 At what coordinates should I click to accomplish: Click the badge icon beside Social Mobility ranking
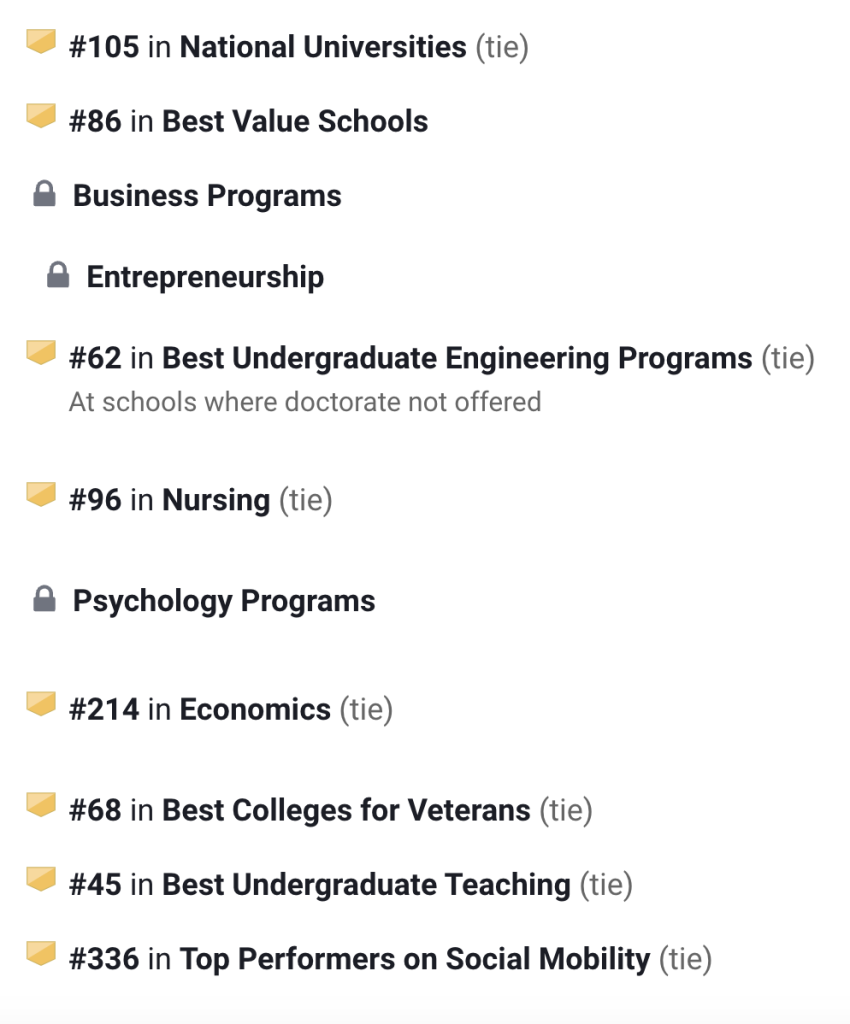[40, 954]
